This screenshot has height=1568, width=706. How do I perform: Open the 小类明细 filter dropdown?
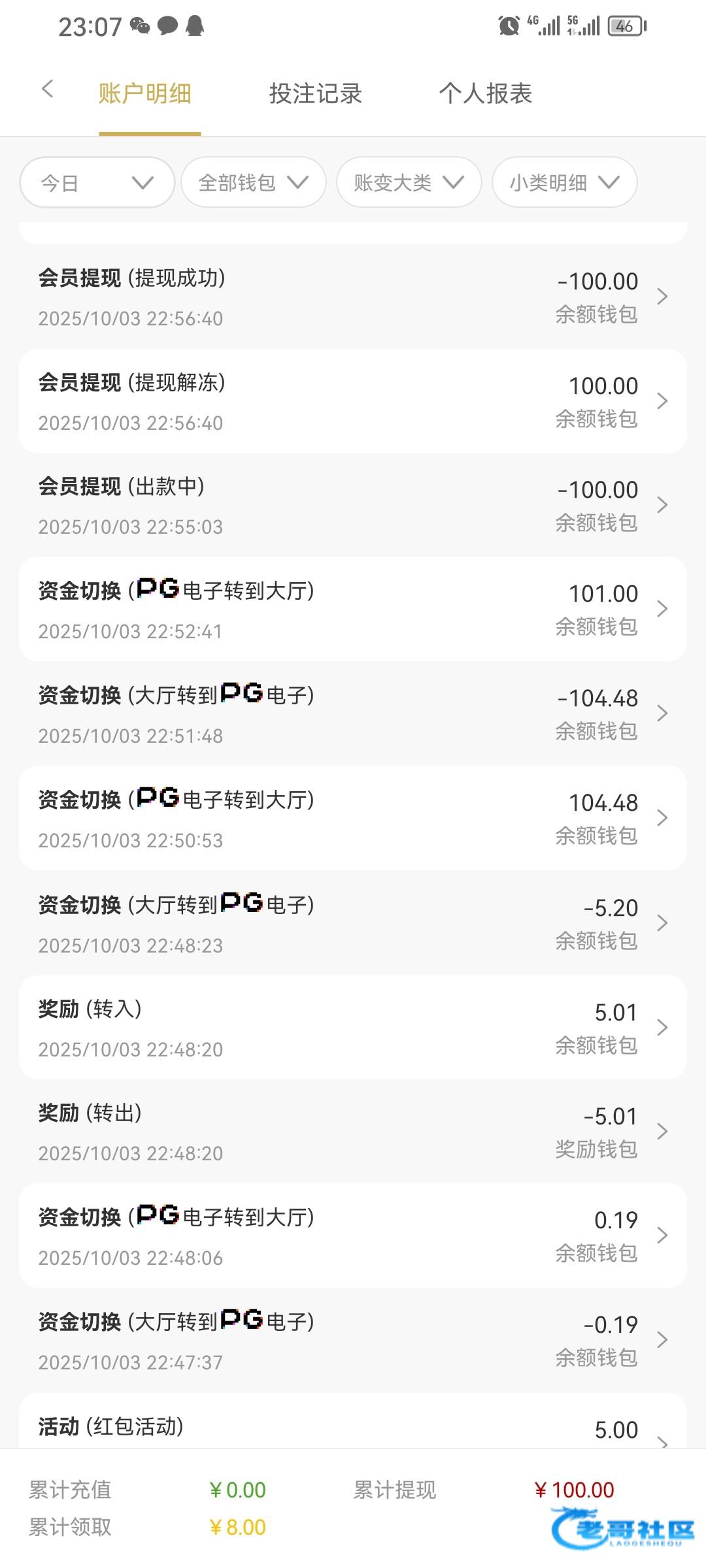[x=564, y=183]
